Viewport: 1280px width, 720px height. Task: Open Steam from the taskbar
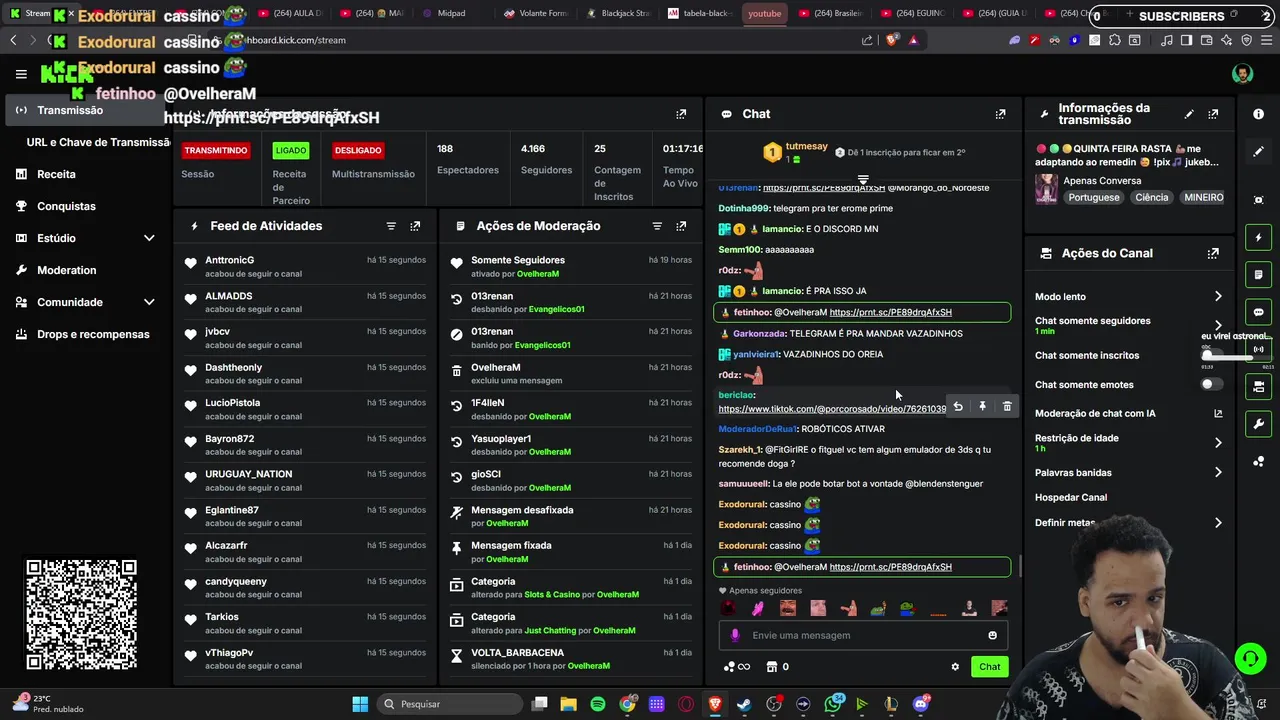tap(744, 704)
